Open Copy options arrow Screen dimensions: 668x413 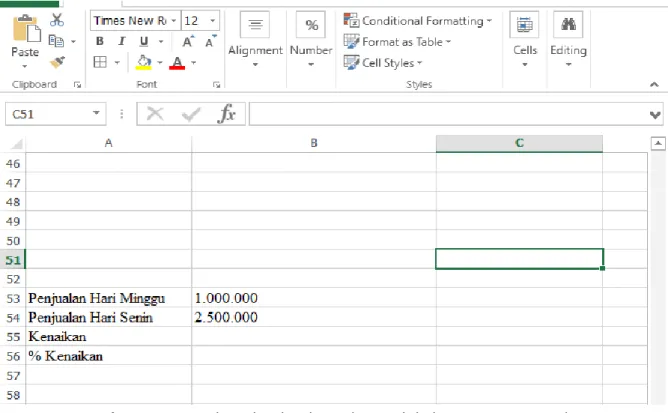point(73,41)
